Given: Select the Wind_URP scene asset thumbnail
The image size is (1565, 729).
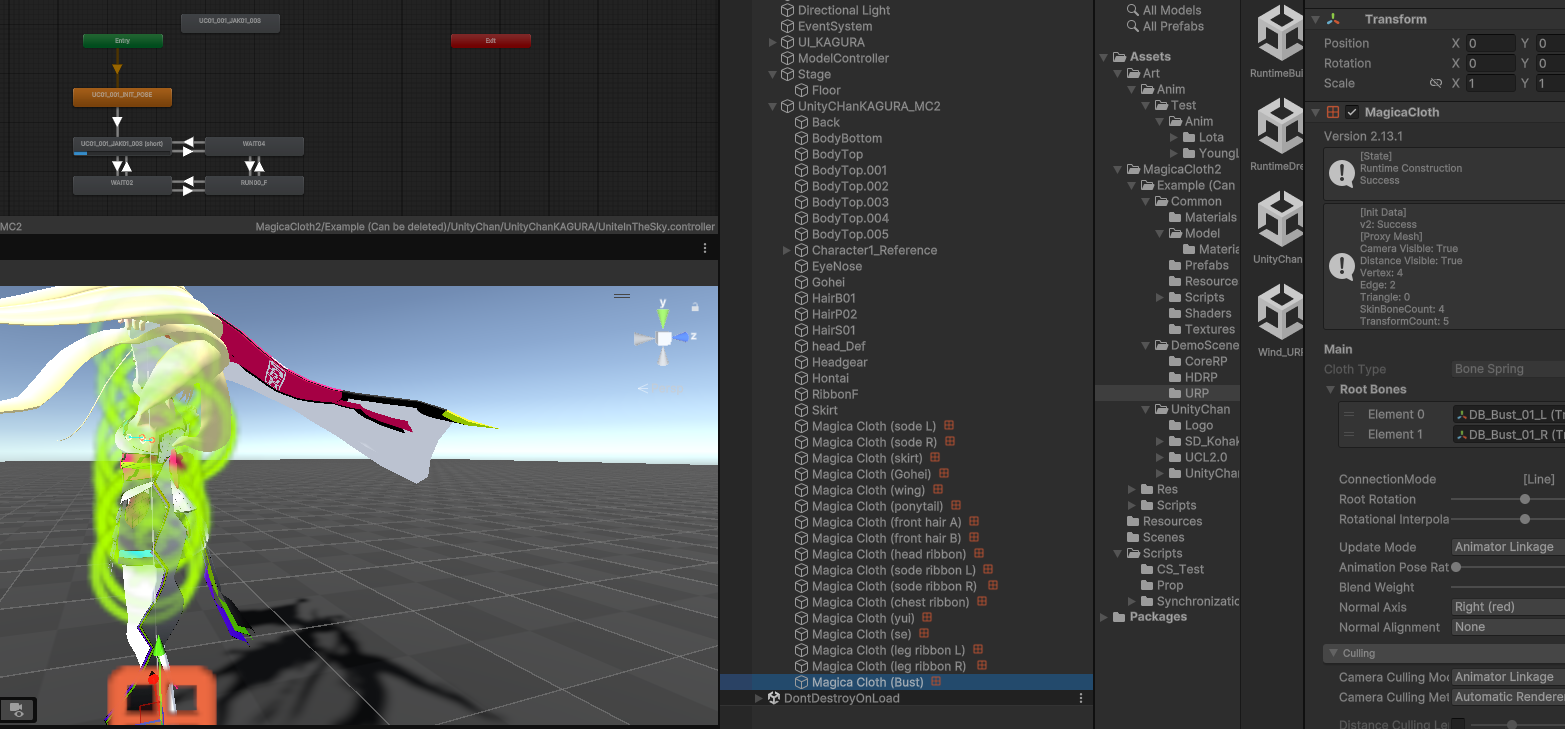Looking at the screenshot, I should [x=1279, y=312].
